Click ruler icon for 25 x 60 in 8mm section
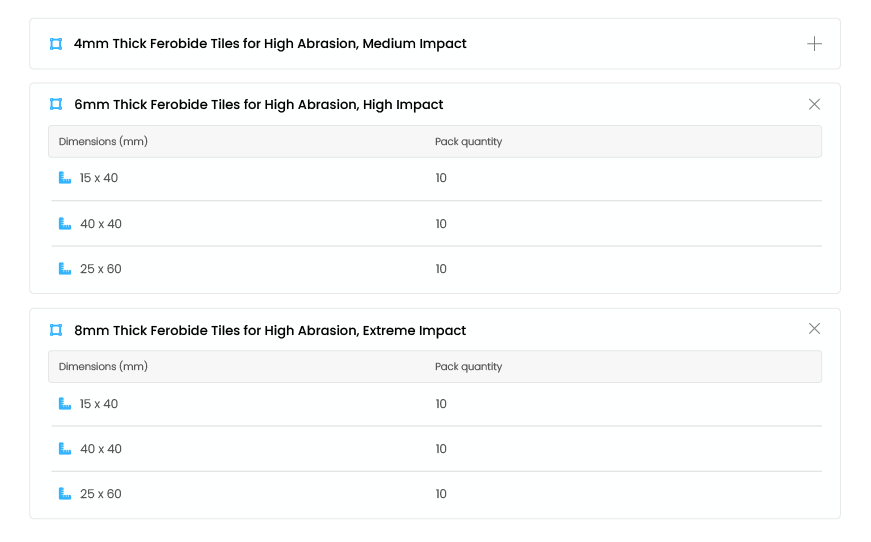Image resolution: width=871 pixels, height=542 pixels. 65,494
